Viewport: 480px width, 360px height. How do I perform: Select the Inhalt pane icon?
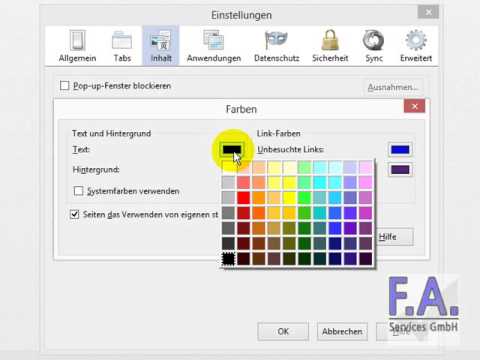[161, 45]
